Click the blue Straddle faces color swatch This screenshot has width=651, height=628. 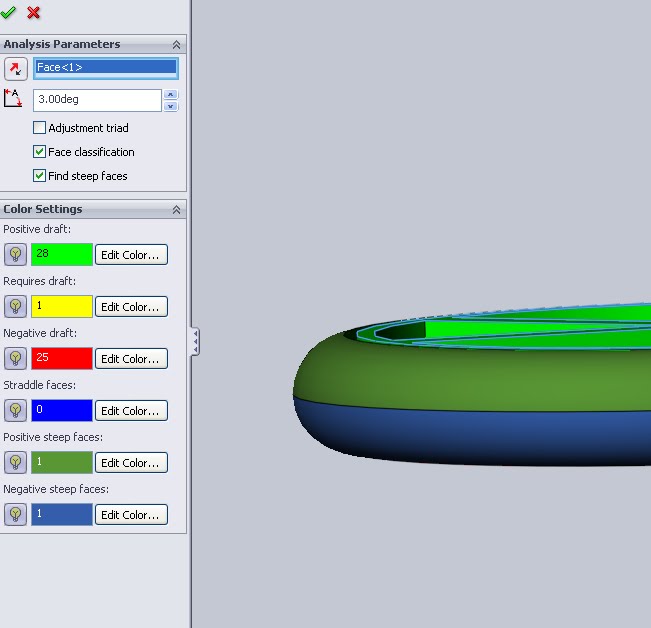click(x=62, y=410)
